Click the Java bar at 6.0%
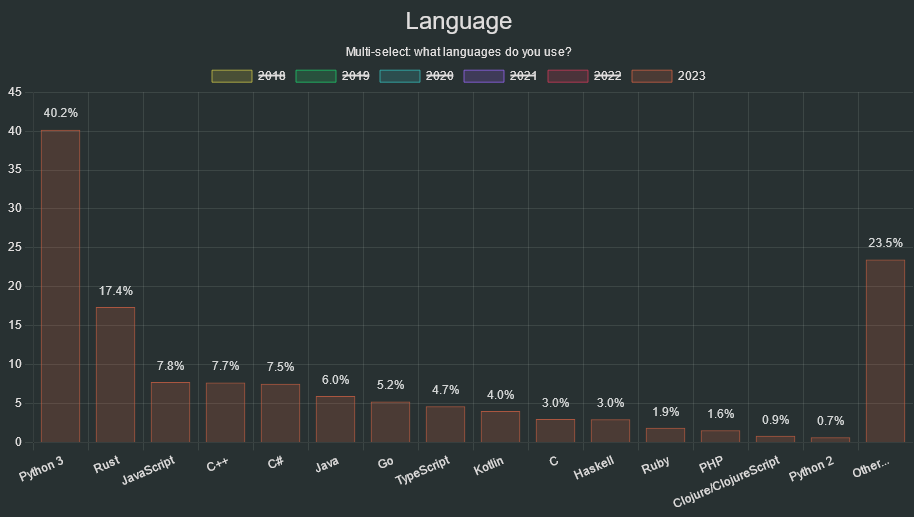914x517 pixels. click(335, 419)
